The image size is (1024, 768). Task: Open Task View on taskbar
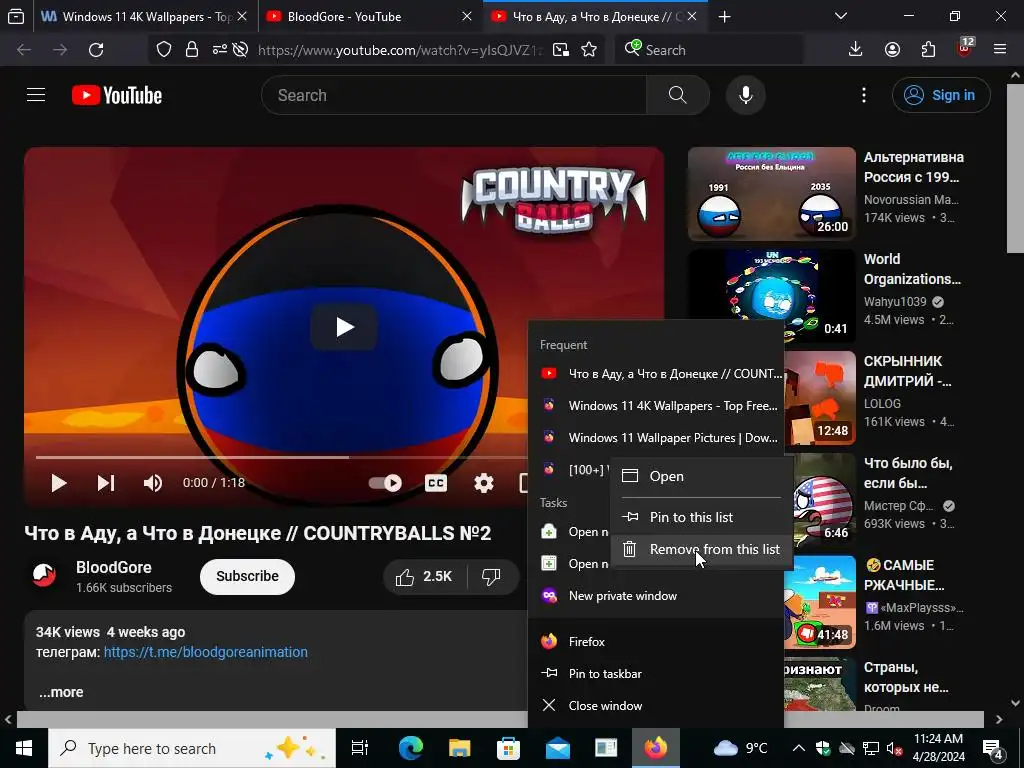coord(360,748)
